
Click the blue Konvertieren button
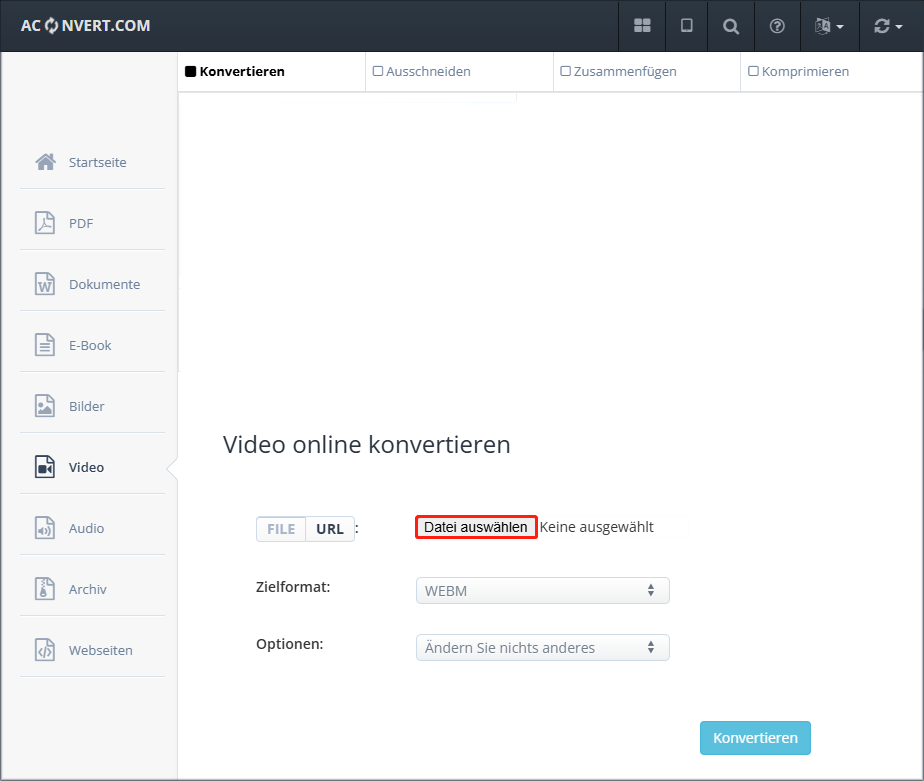755,738
